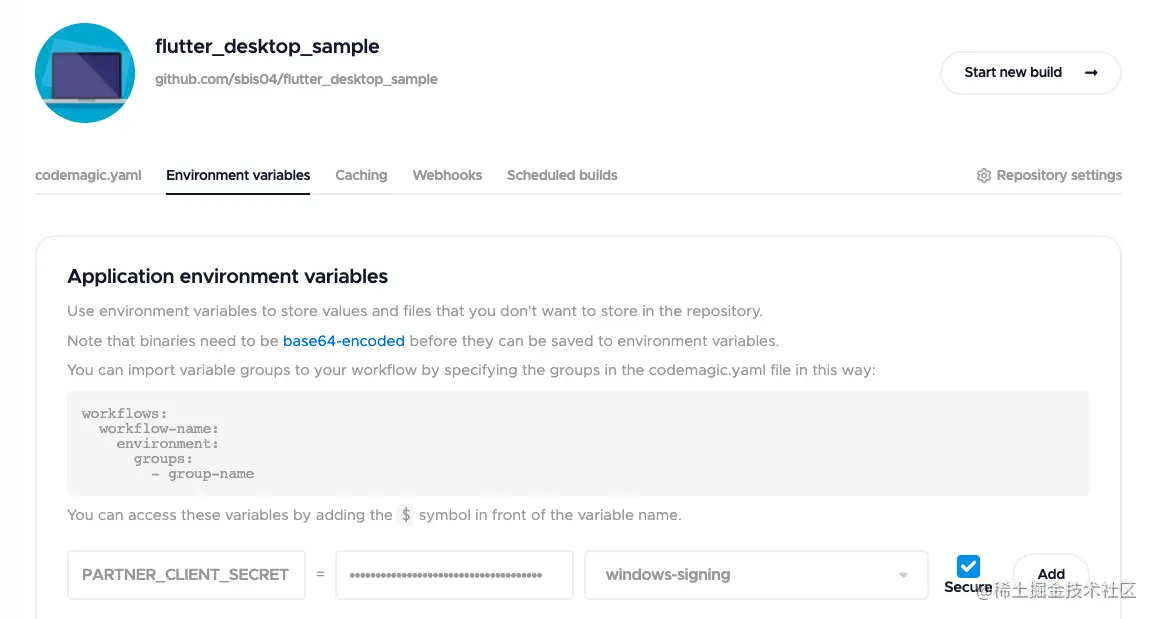Switch to the codemagic.yaml tab
This screenshot has height=619, width=1155.
88,175
